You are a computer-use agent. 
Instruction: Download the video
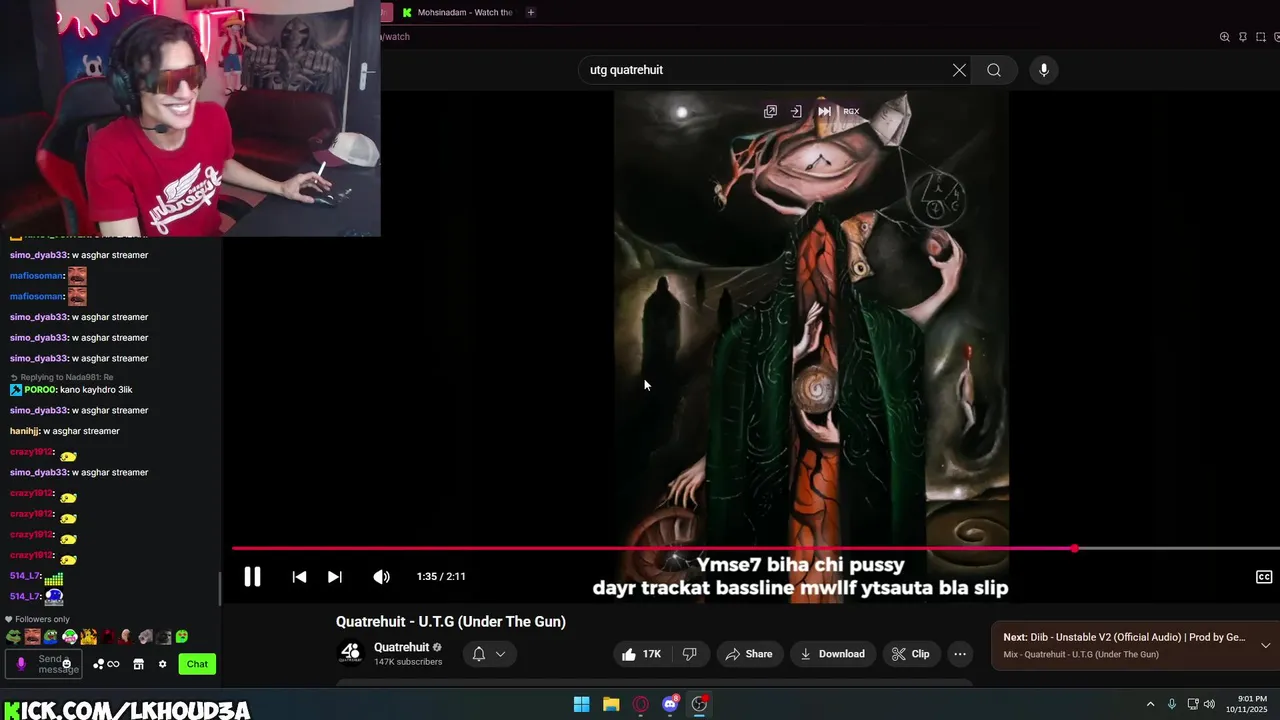pos(832,654)
